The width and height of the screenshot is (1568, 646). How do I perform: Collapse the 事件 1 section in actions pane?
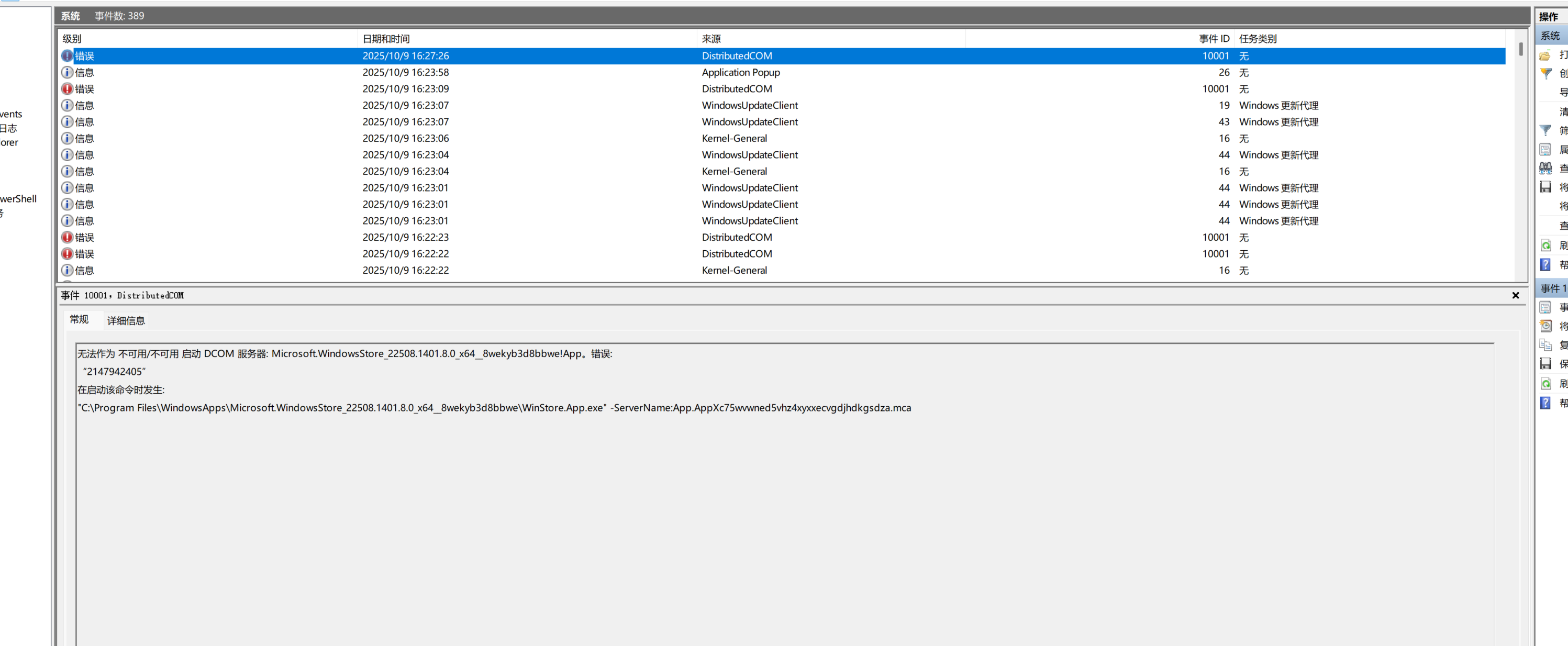[x=1552, y=288]
